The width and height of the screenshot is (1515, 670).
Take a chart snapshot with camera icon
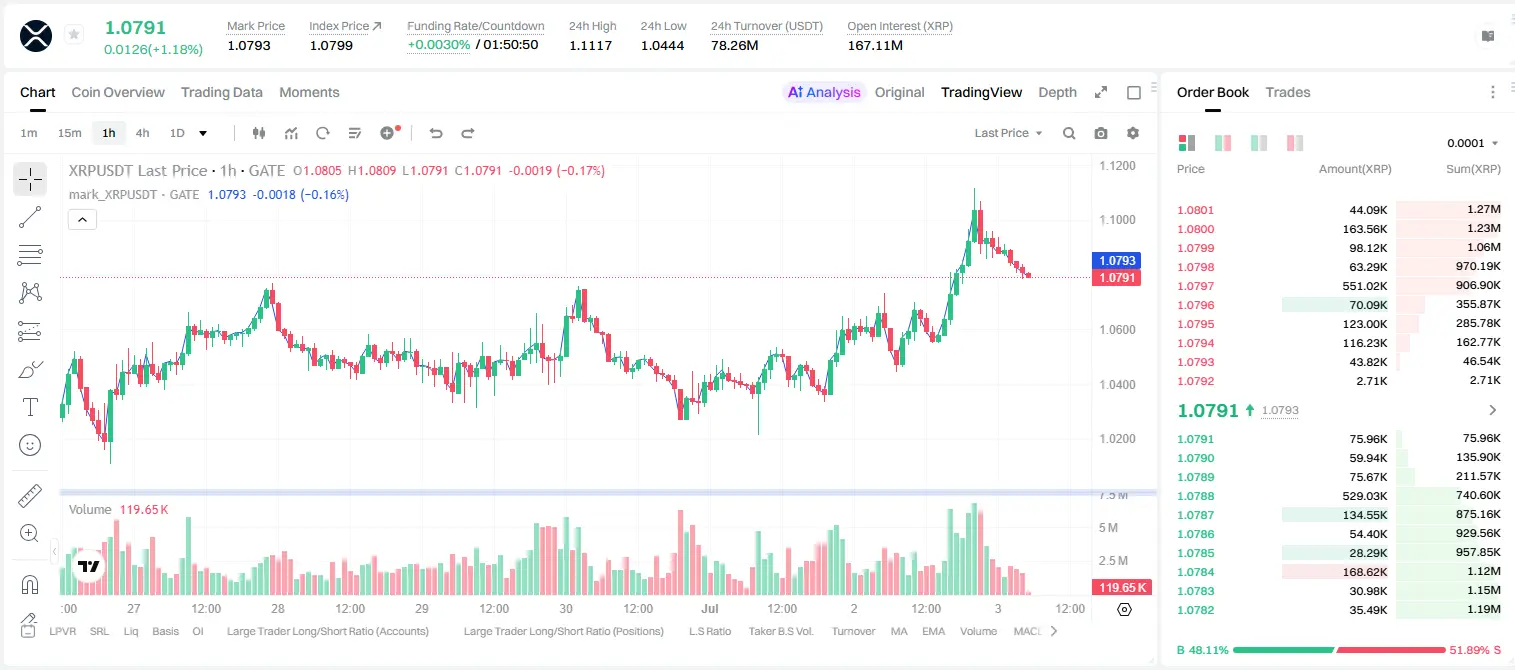click(x=1101, y=133)
